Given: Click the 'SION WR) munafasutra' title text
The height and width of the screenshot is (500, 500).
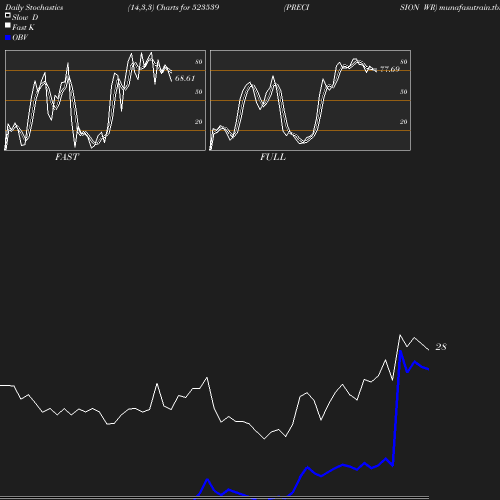Looking at the screenshot, I should (x=450, y=7).
